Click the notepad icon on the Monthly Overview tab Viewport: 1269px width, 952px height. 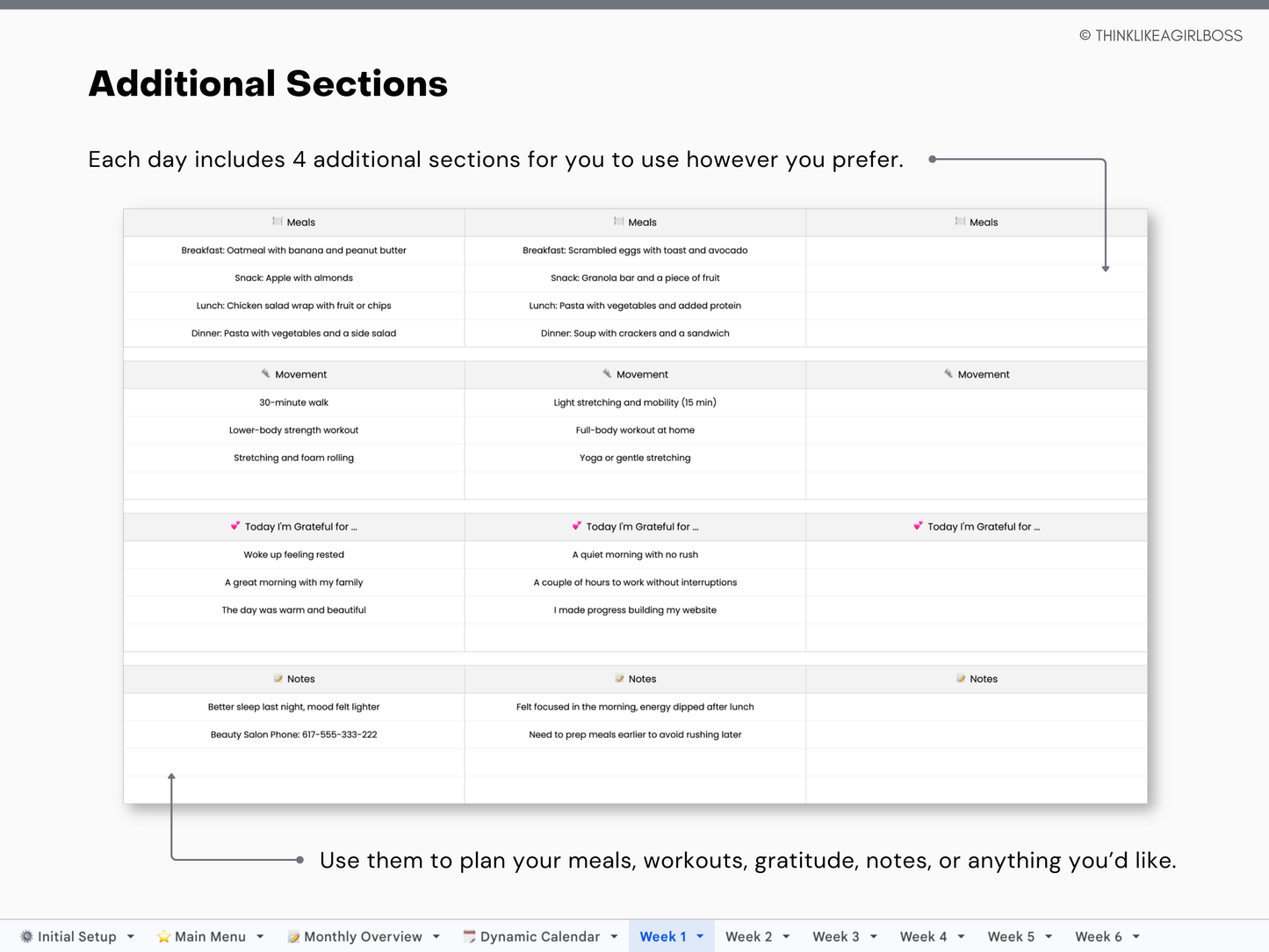[x=294, y=936]
